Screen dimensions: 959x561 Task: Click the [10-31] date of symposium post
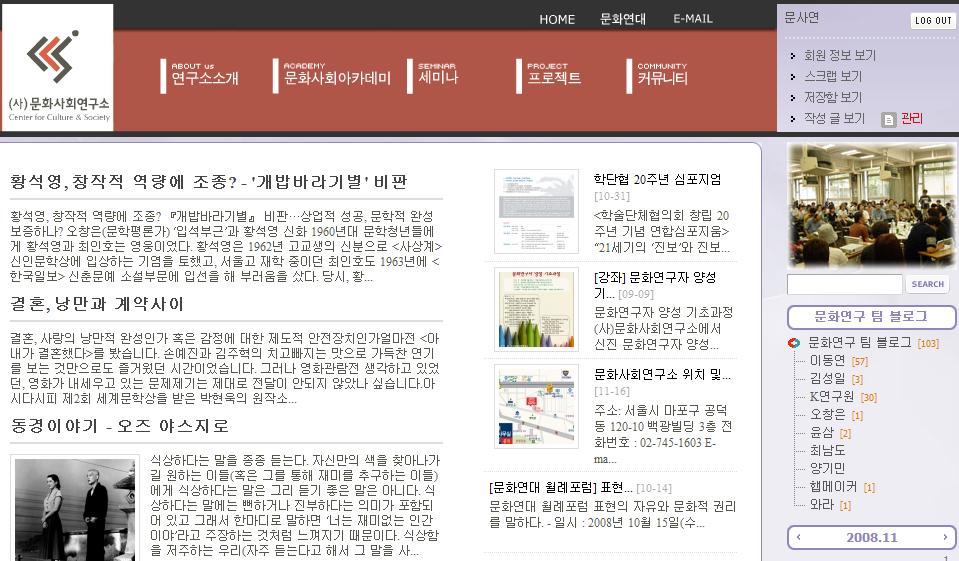pos(612,196)
